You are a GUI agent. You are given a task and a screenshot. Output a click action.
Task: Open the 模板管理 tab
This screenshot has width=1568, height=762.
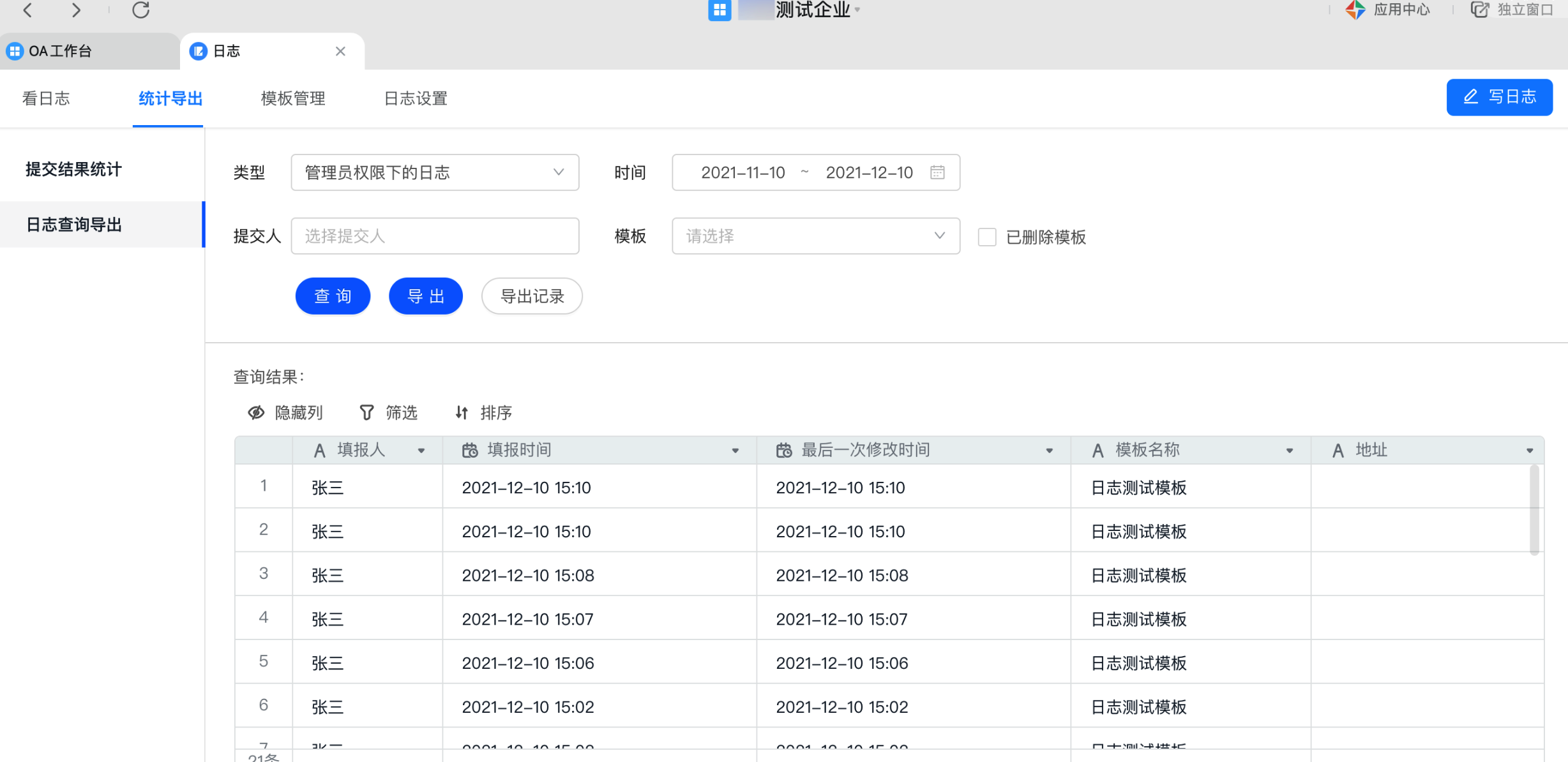(x=293, y=98)
